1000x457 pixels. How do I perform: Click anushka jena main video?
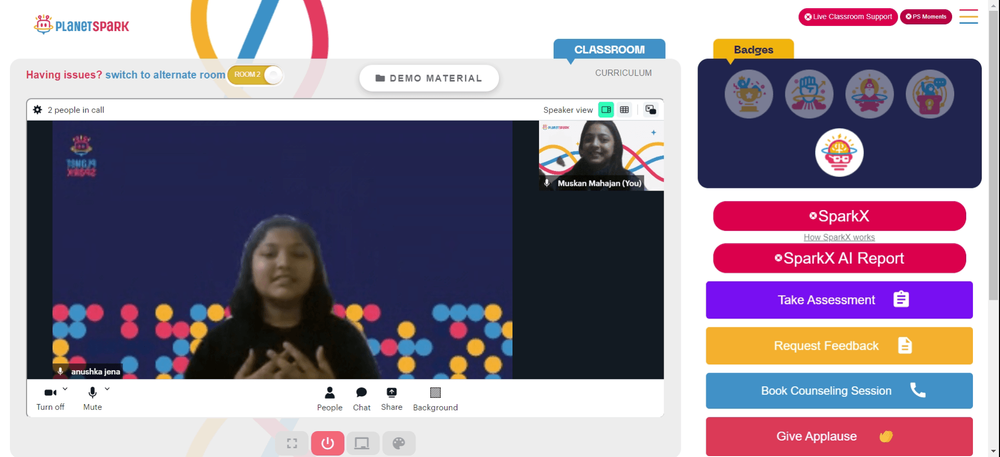(x=282, y=250)
